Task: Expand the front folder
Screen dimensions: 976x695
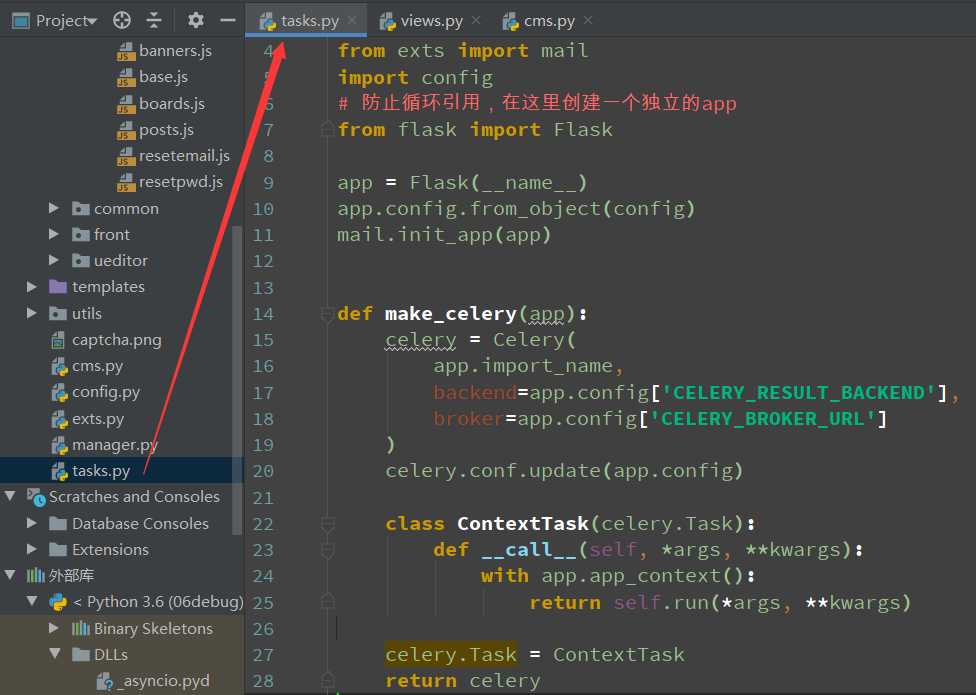Action: (x=54, y=234)
